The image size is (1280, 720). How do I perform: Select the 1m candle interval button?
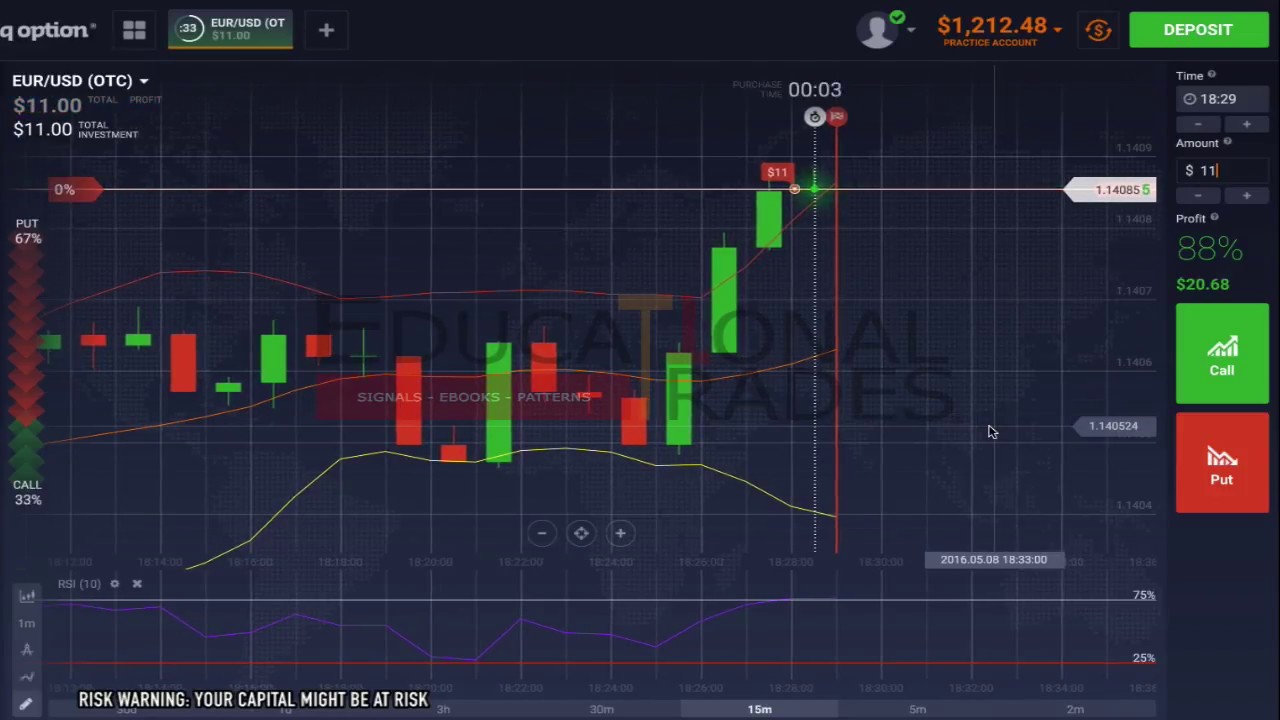point(27,623)
